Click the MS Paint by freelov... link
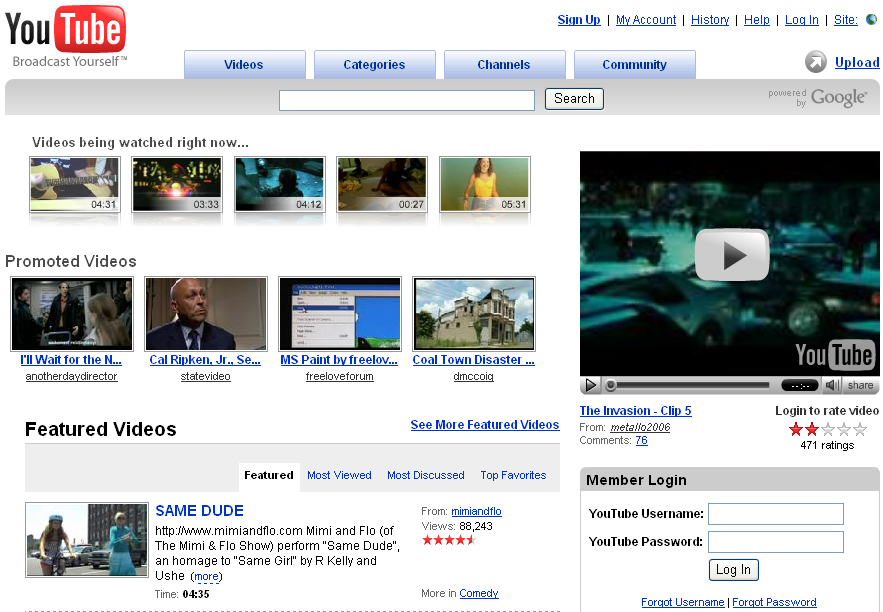This screenshot has height=612, width=883. pos(339,360)
